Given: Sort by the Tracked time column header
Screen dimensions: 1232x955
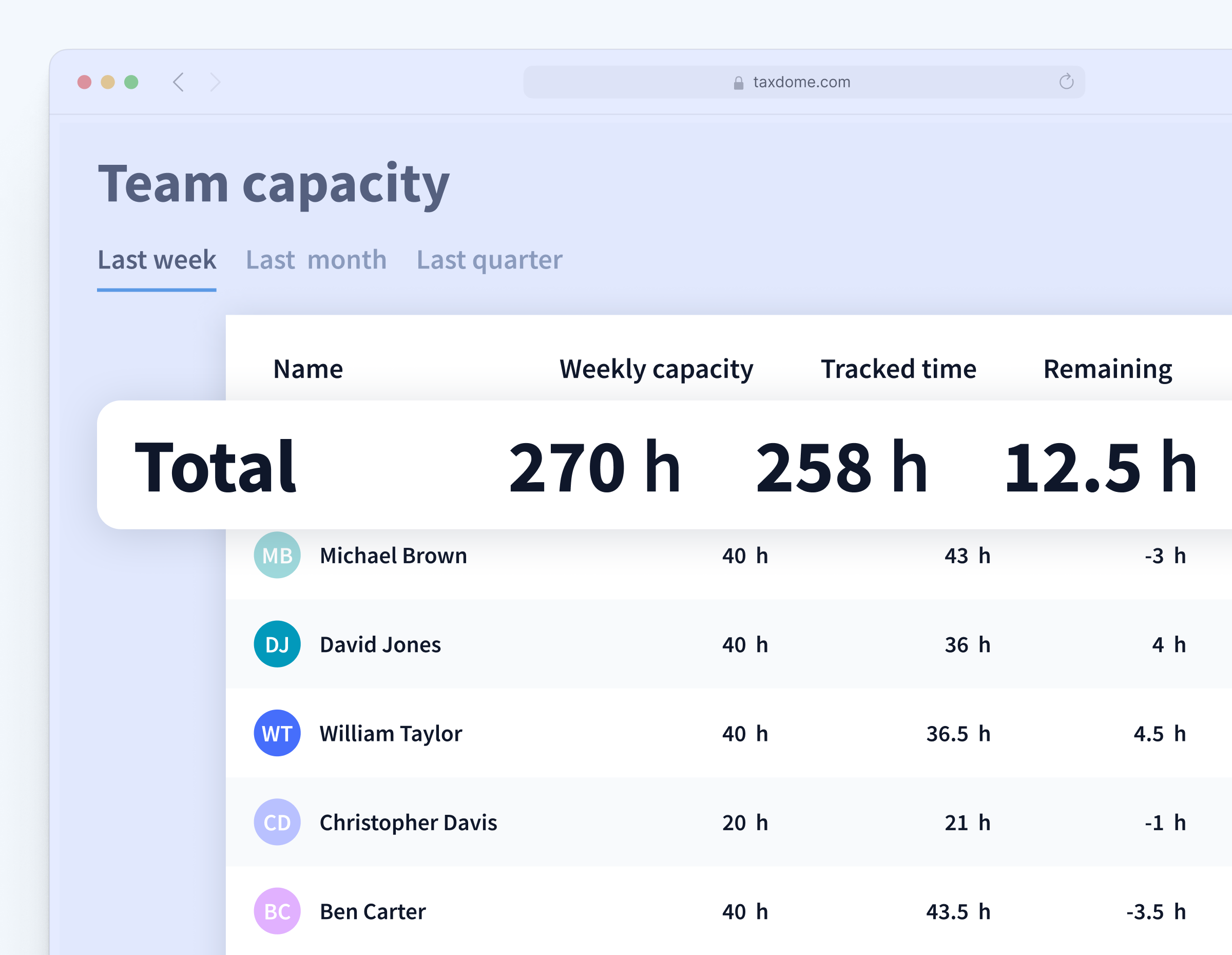Looking at the screenshot, I should point(899,368).
